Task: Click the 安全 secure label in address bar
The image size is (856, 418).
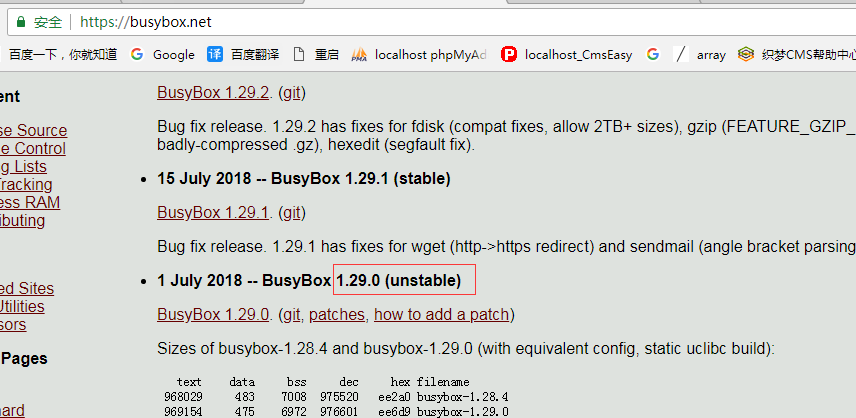Action: click(48, 22)
